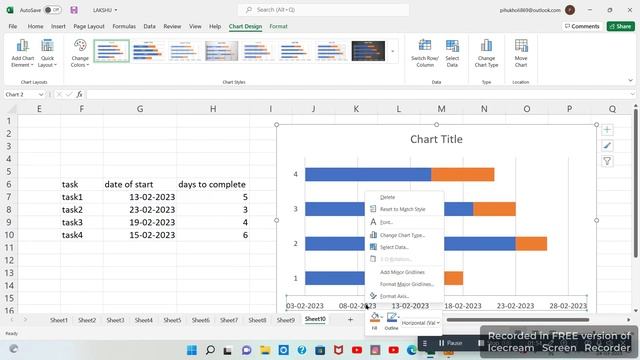Click the Comments button
Viewport: 640px width, 360px height.
pyautogui.click(x=582, y=26)
